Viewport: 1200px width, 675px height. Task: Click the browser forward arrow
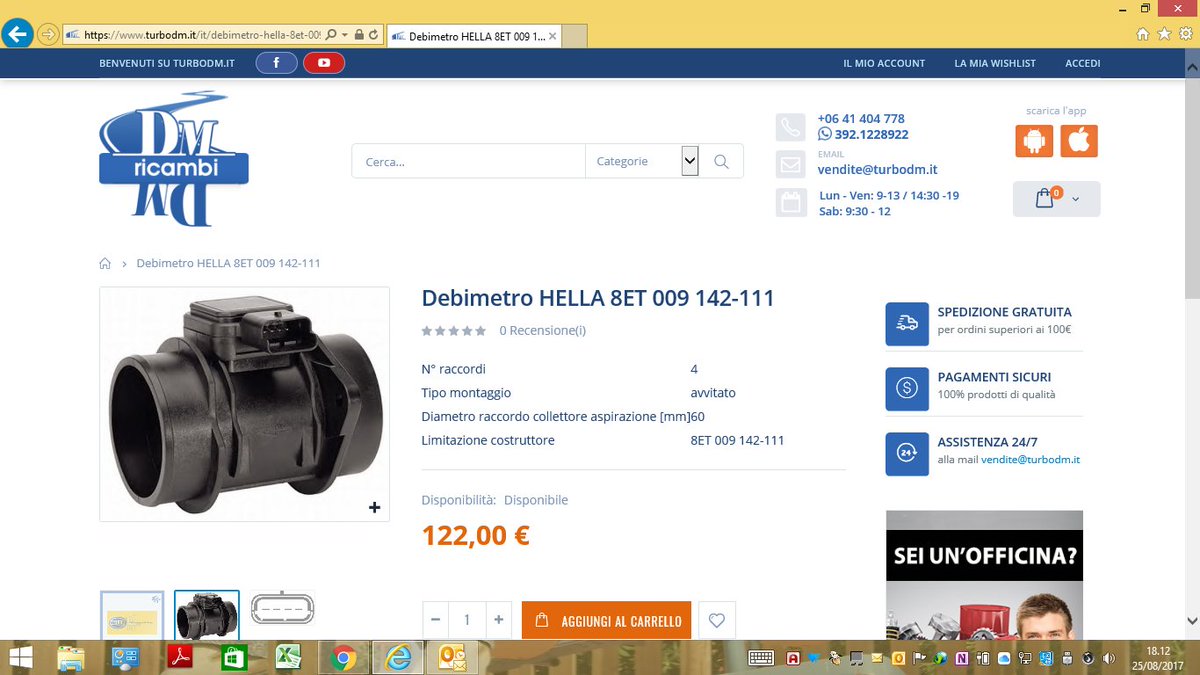coord(47,34)
